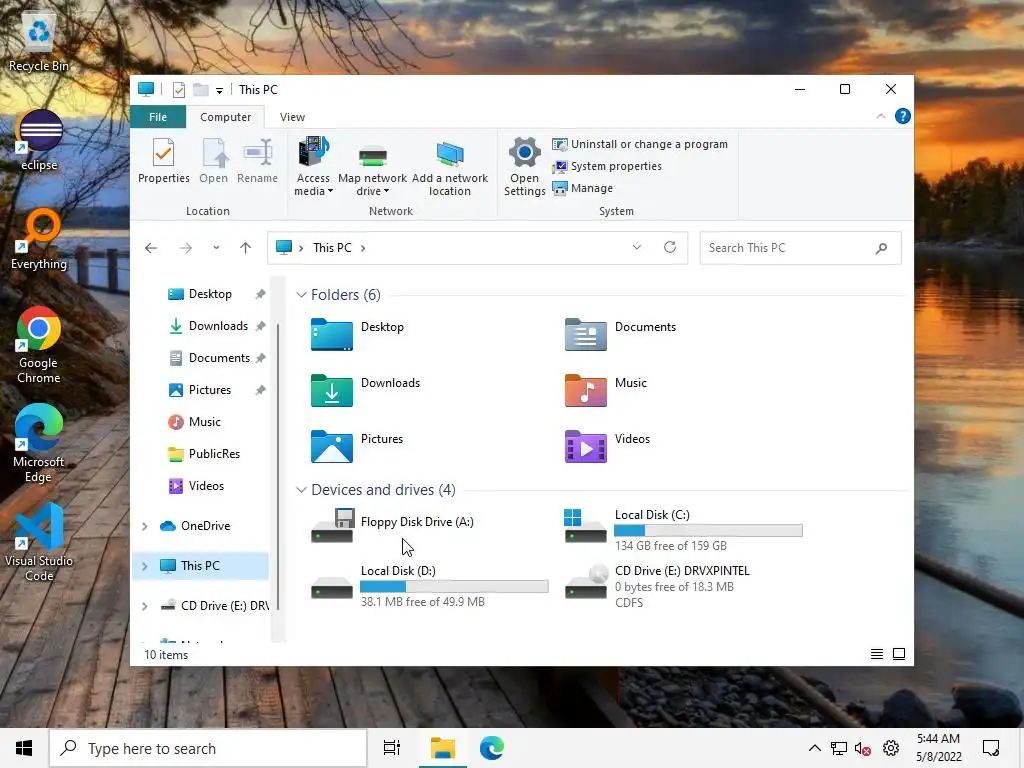Open the Windows Start menu
The width and height of the screenshot is (1024, 768).
click(x=24, y=748)
